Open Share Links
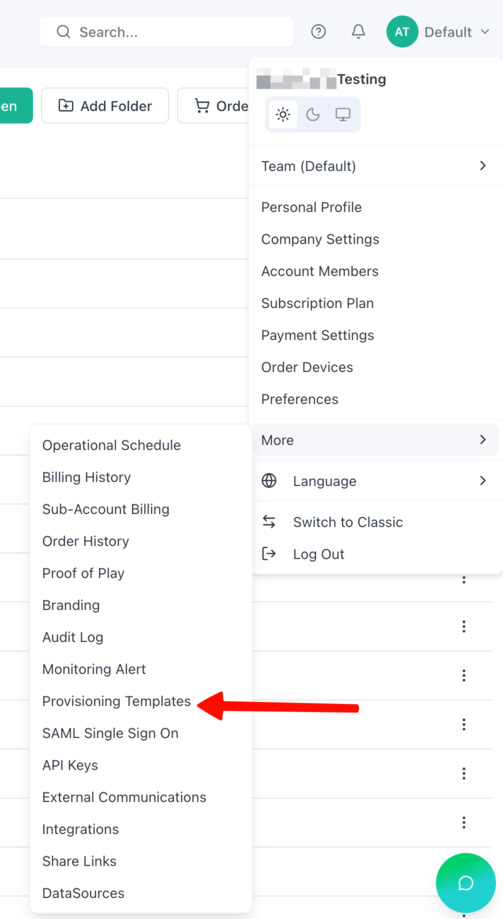Screen dimensions: 503x919 click(79, 861)
